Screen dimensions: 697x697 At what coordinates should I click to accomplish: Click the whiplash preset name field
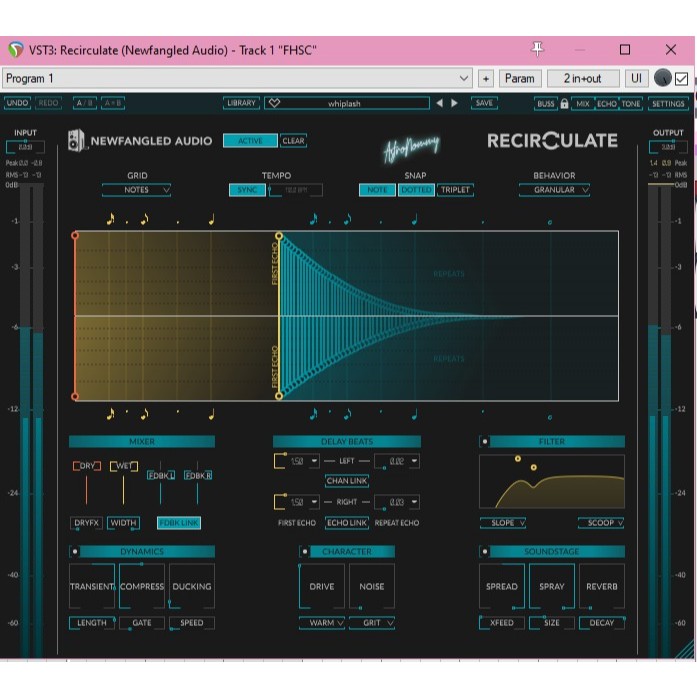[x=347, y=103]
